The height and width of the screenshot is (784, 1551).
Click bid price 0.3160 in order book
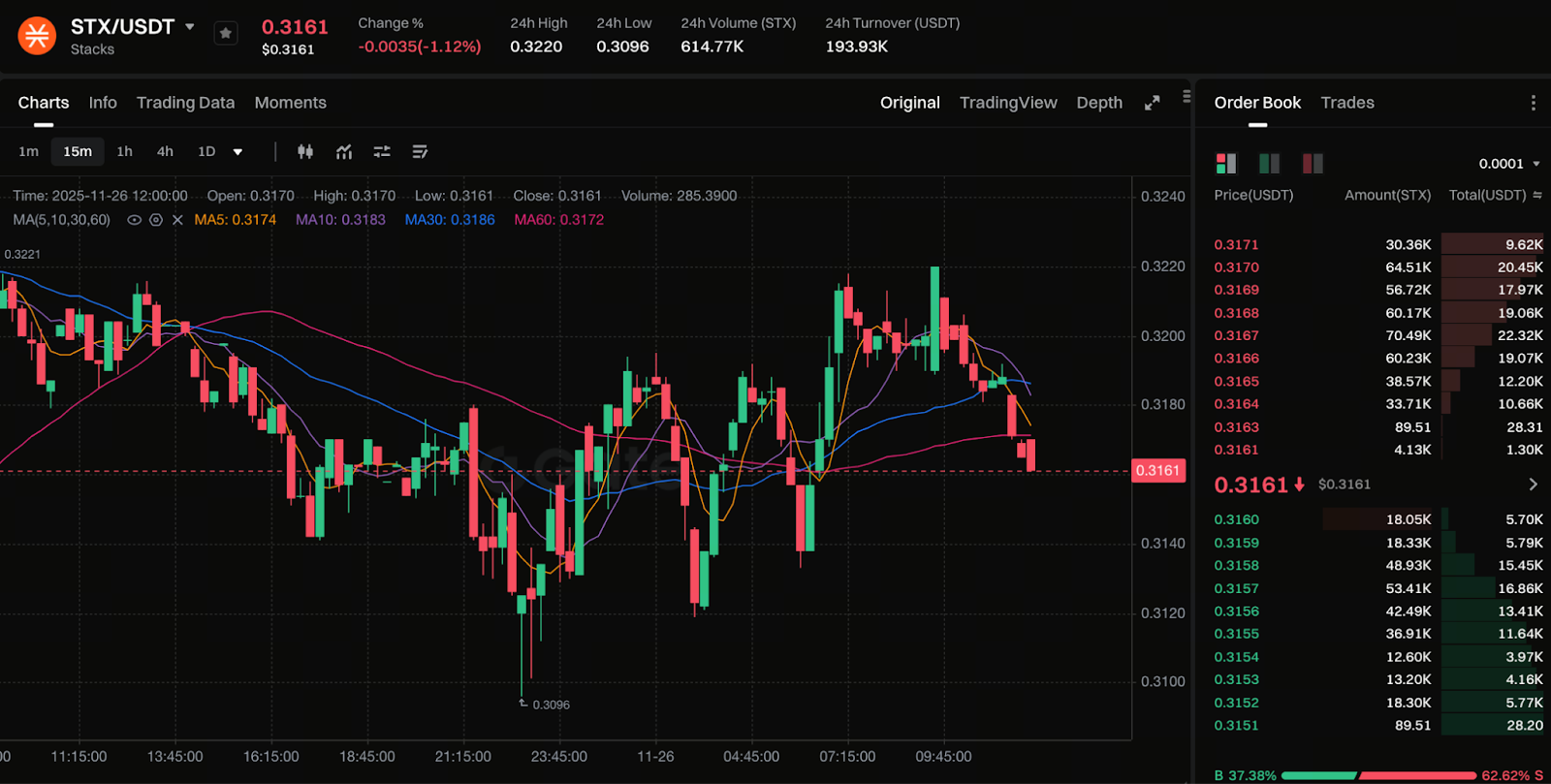pos(1237,519)
